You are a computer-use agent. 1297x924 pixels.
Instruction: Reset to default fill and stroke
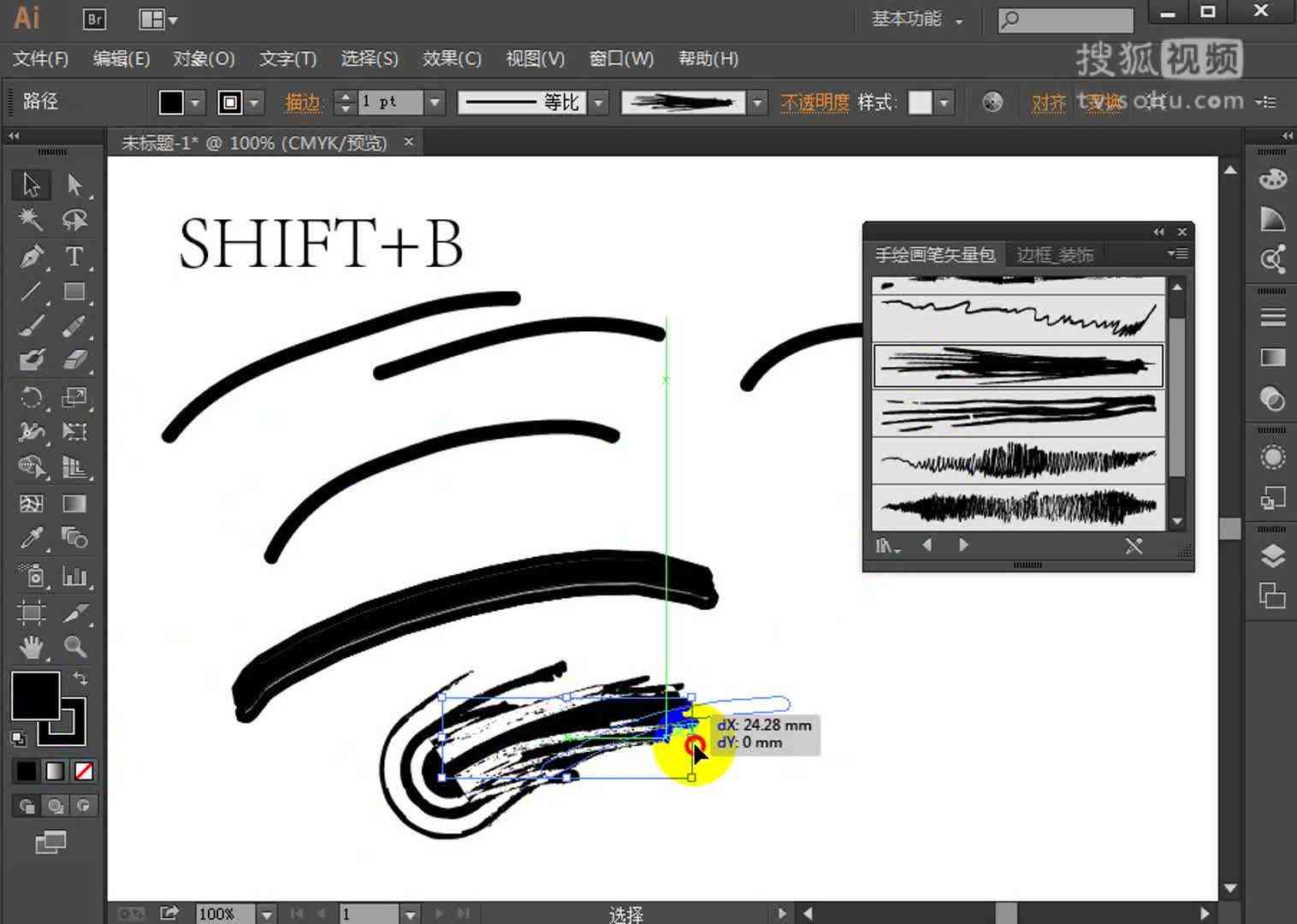point(18,737)
